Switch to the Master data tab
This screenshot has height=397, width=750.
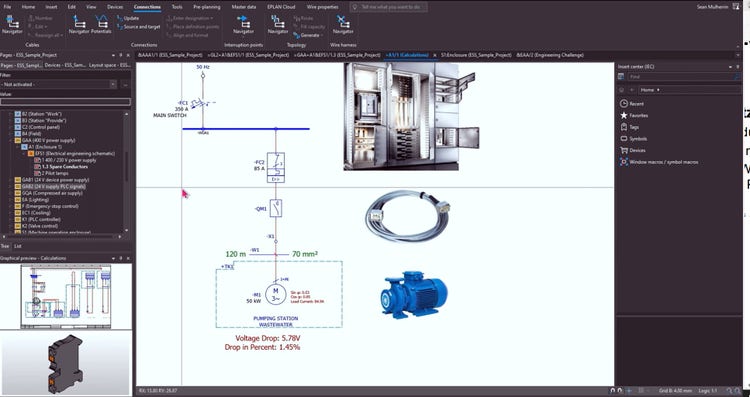click(244, 7)
